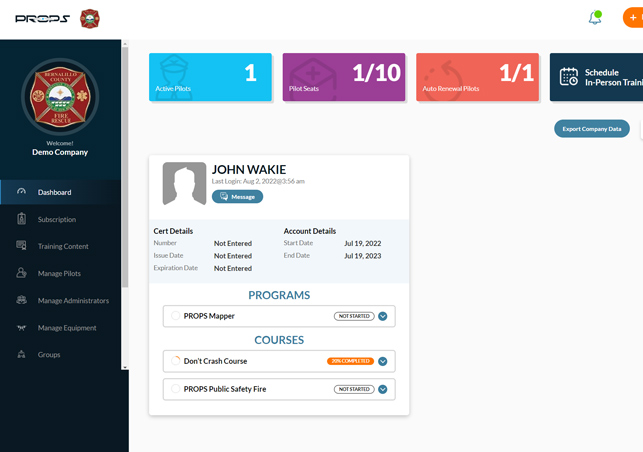Viewport: 643px width, 452px height.
Task: Message John Wakie
Action: tap(237, 197)
